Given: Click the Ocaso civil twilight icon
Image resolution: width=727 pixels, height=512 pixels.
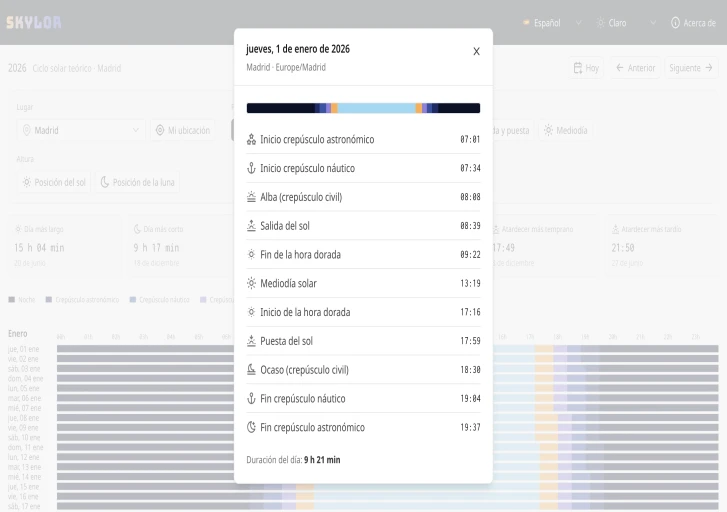Looking at the screenshot, I should point(251,370).
